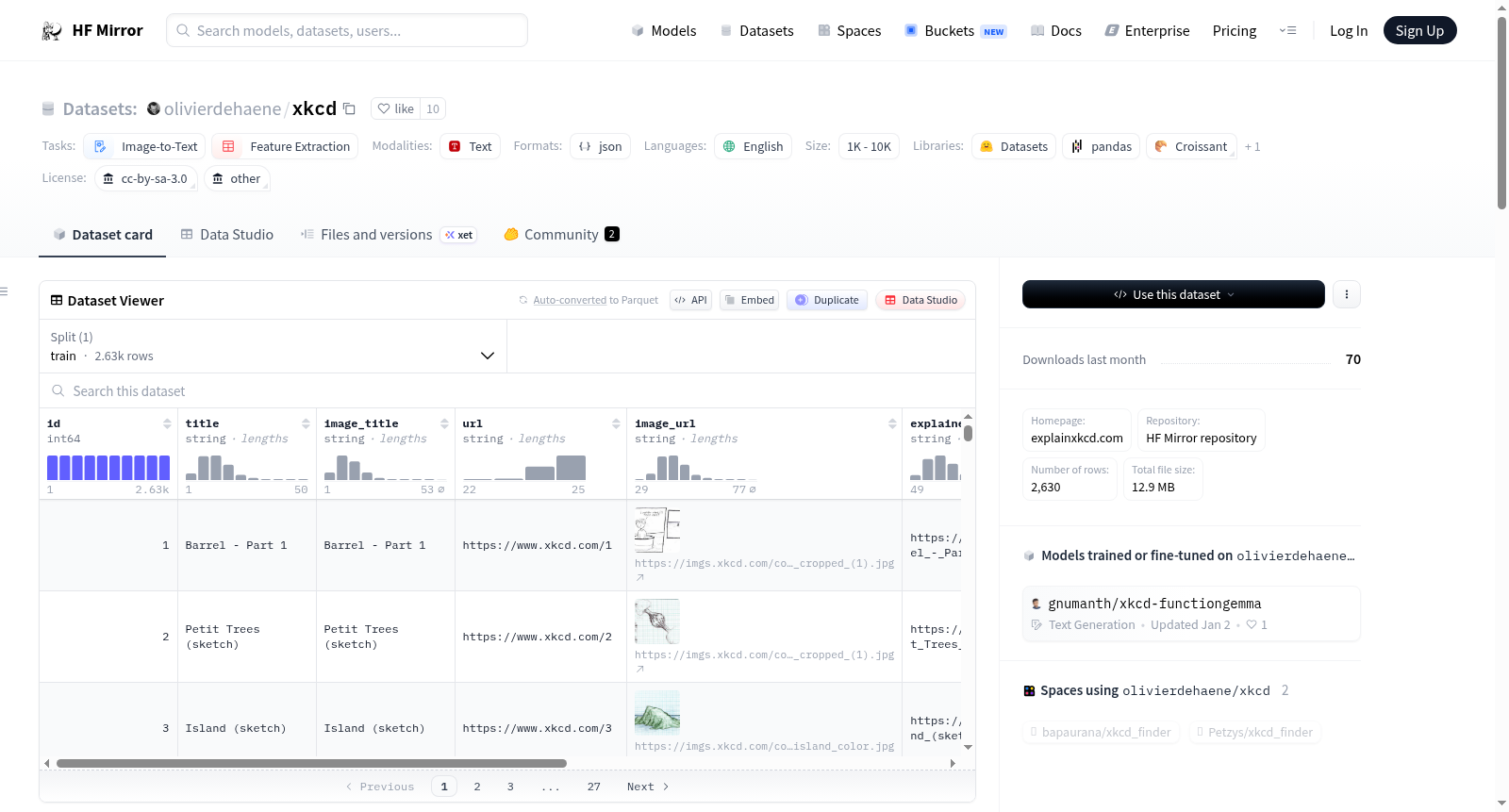
Task: Open the Island sketch thumbnail
Action: 657,713
